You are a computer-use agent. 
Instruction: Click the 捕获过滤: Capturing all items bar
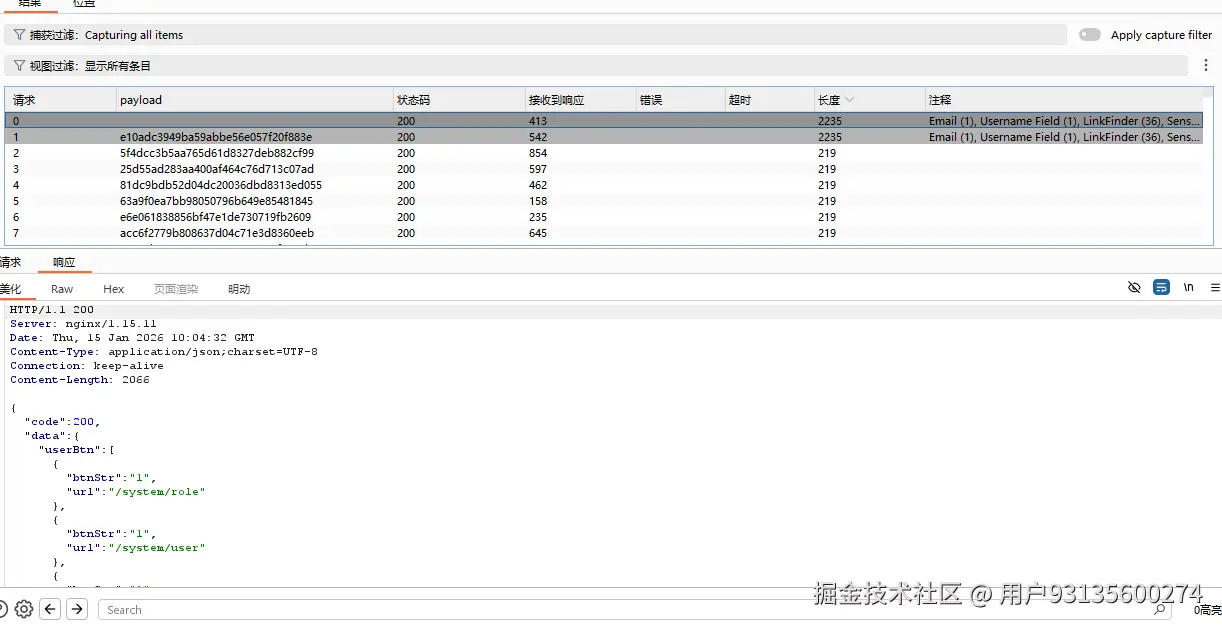535,35
